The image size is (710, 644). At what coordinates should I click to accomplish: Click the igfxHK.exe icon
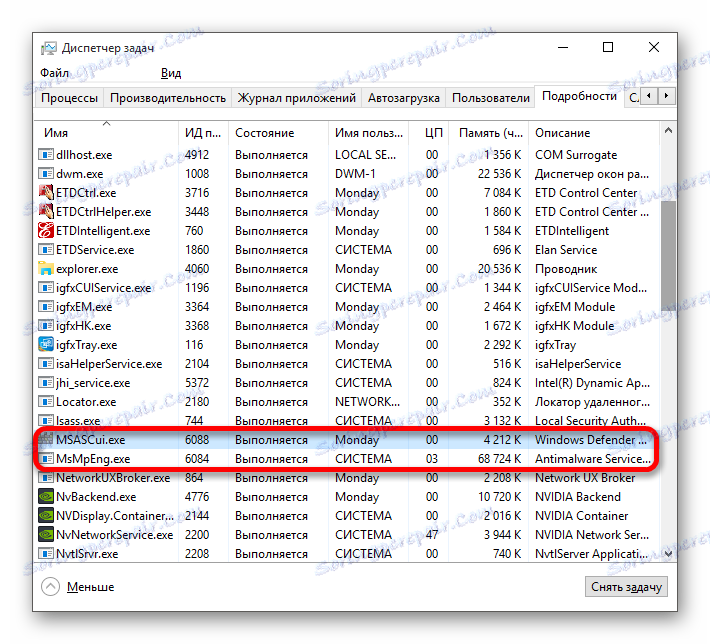[x=46, y=326]
